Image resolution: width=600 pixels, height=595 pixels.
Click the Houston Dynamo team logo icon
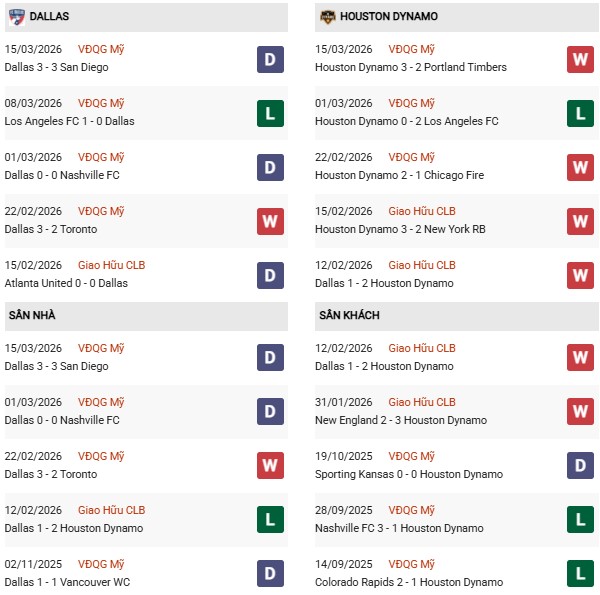point(327,17)
